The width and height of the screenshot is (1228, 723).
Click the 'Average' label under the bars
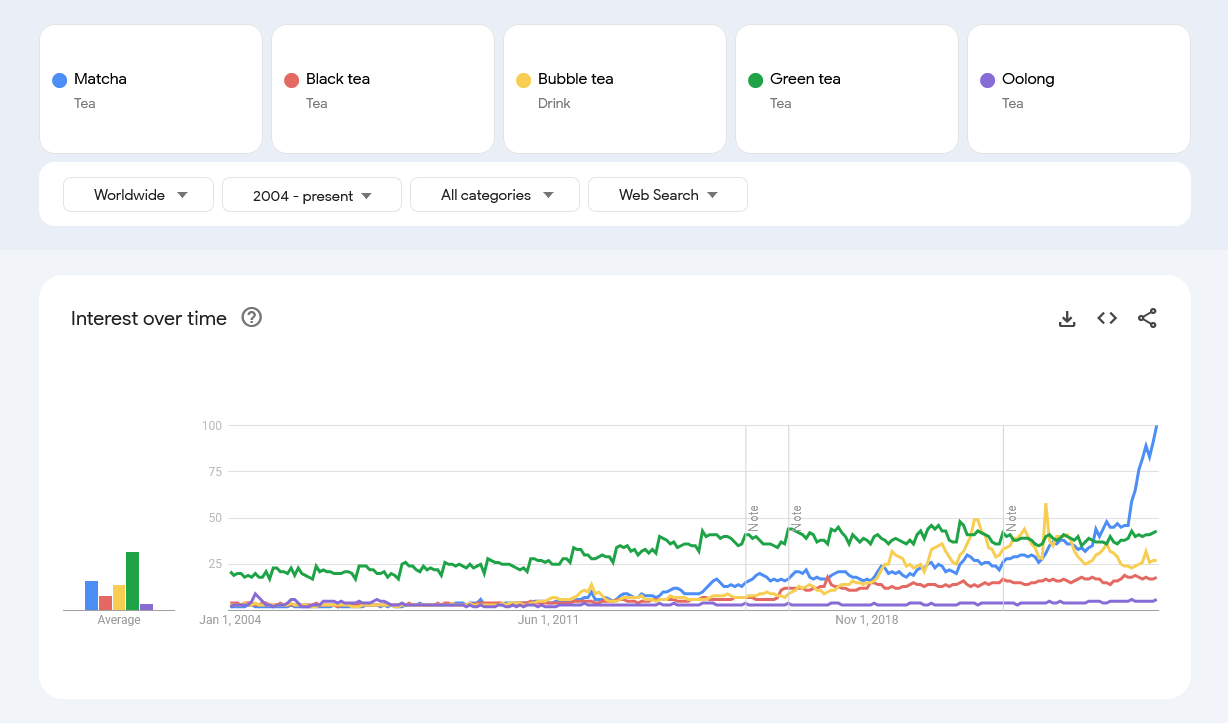click(119, 620)
